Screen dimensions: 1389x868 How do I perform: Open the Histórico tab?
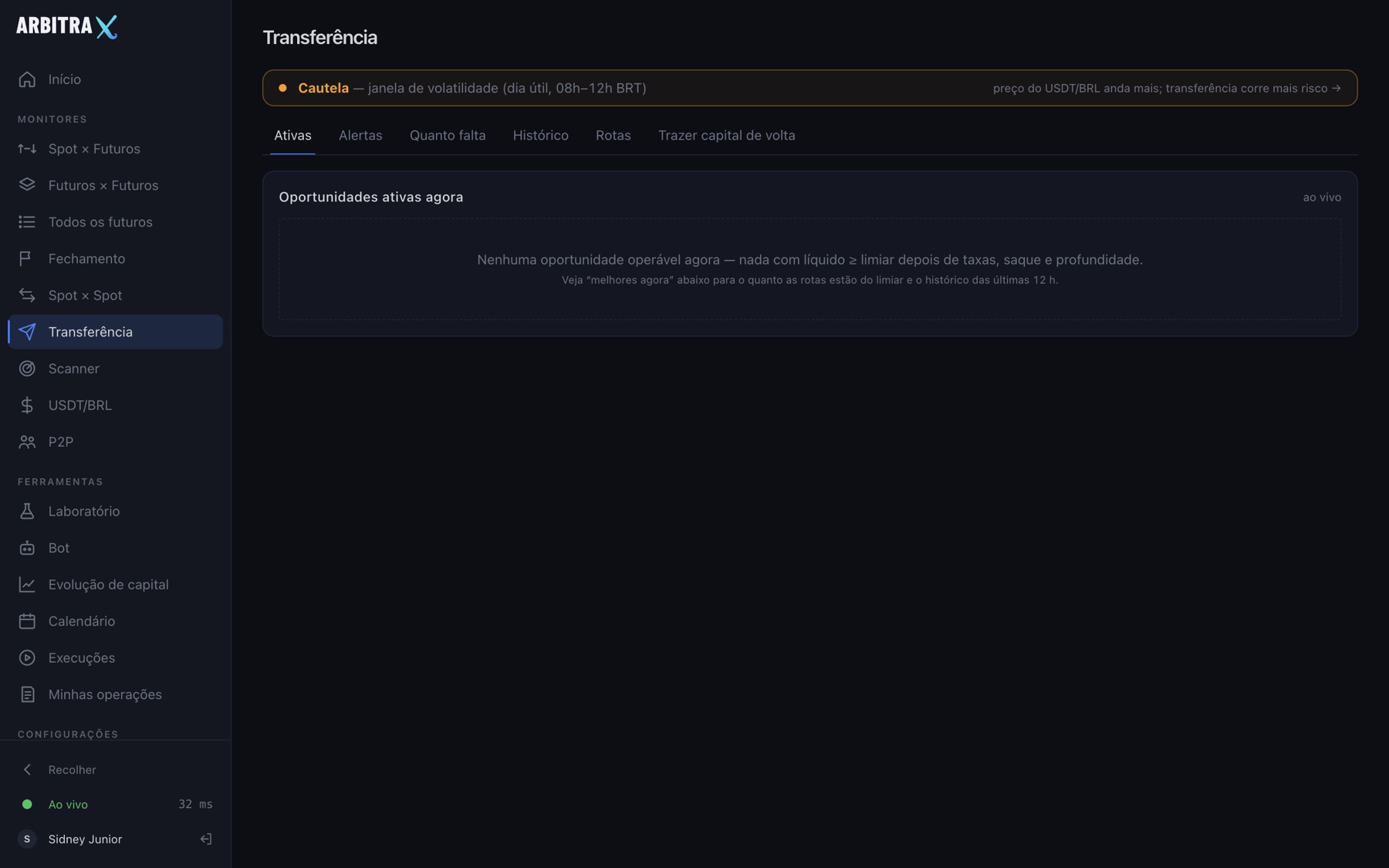[x=541, y=135]
